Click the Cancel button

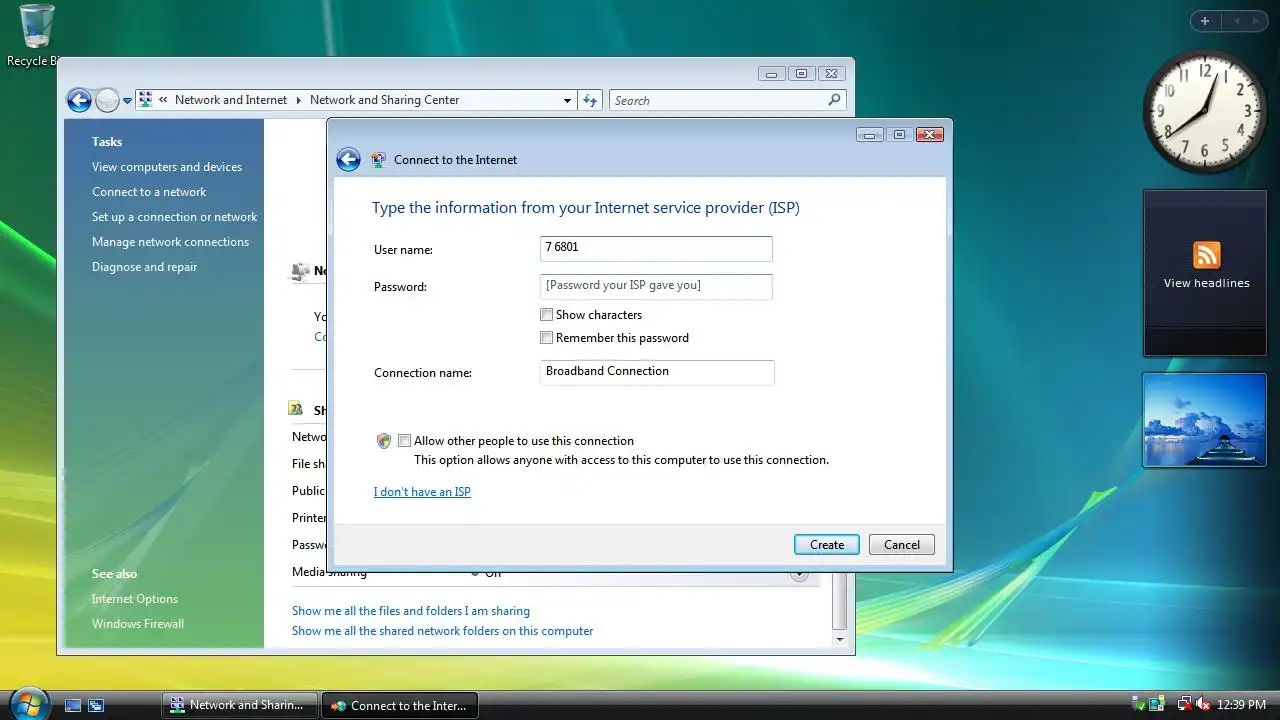pos(902,545)
